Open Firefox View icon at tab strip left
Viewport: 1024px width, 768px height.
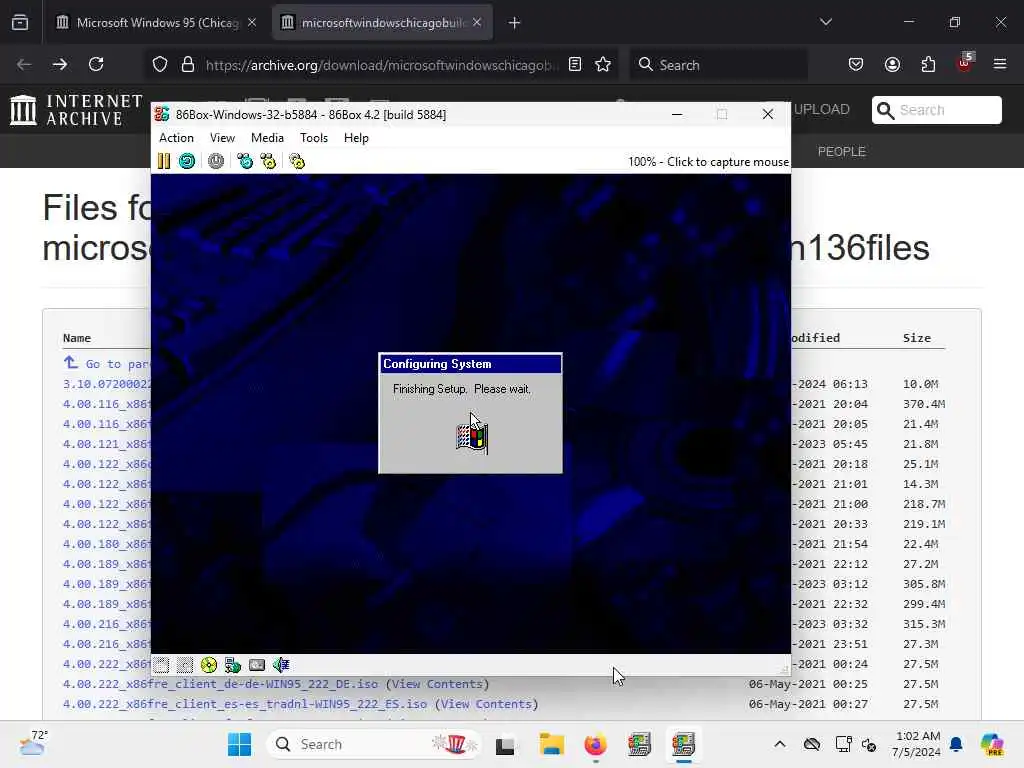[20, 22]
